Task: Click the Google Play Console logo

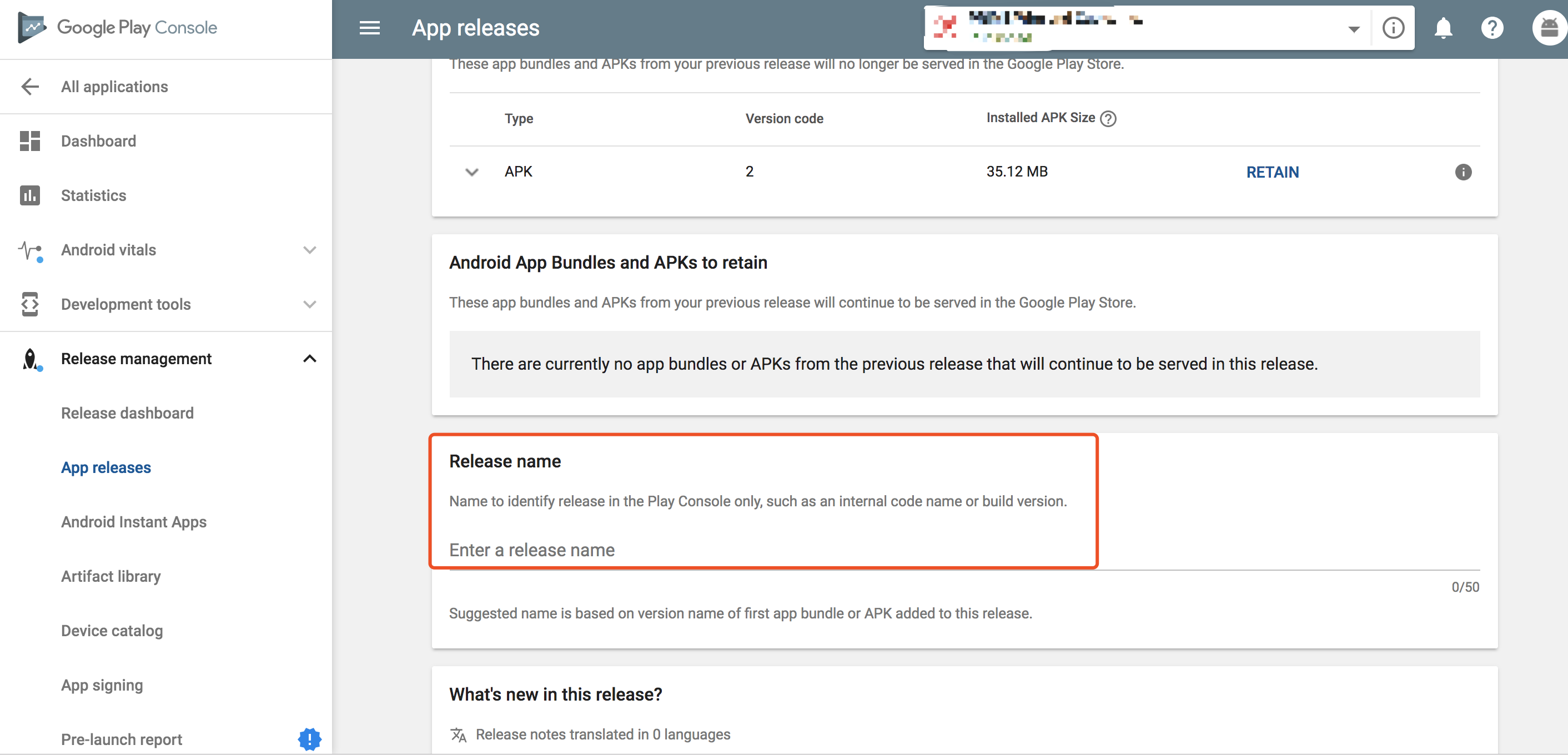Action: [x=118, y=27]
